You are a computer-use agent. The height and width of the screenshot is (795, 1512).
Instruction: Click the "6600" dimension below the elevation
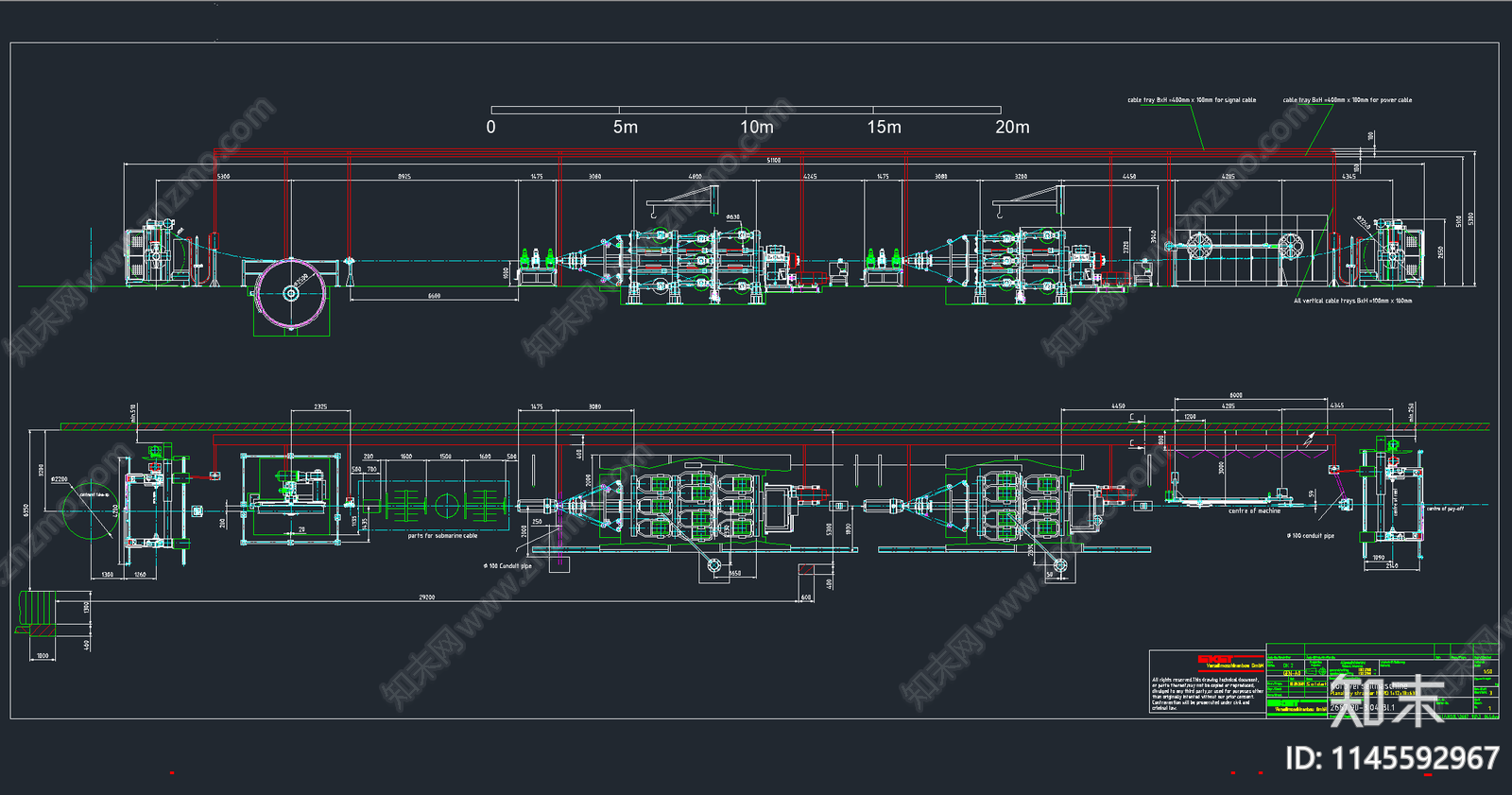point(434,296)
